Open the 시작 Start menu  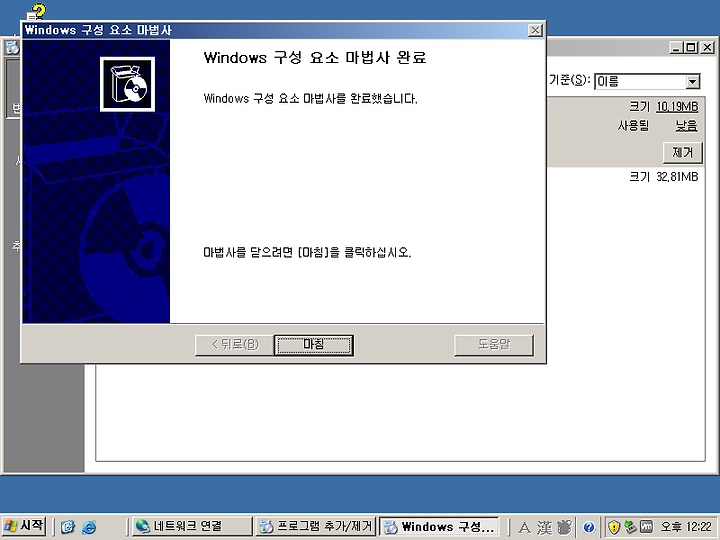click(24, 526)
